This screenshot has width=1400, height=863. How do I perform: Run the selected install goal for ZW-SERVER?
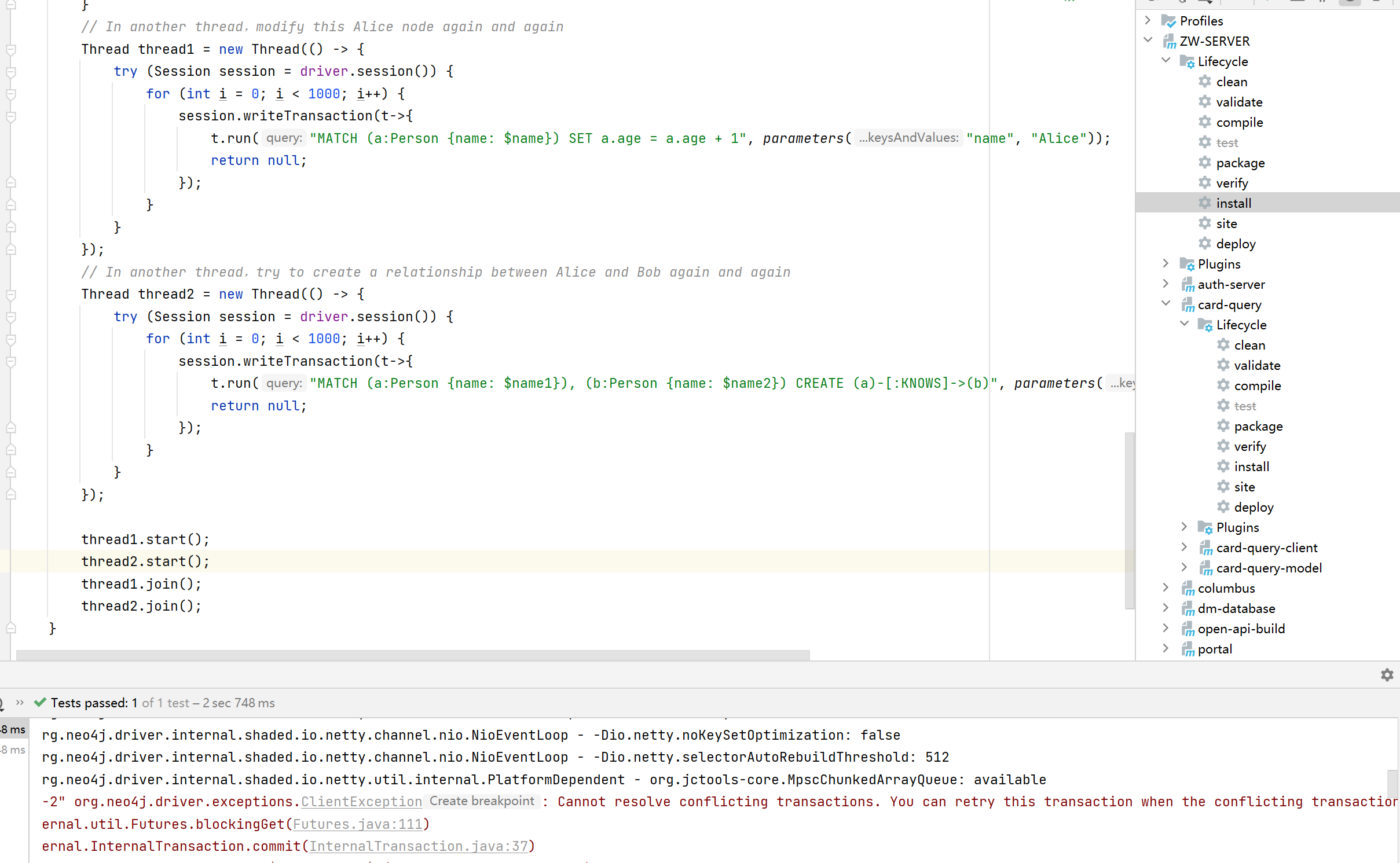pos(1235,203)
